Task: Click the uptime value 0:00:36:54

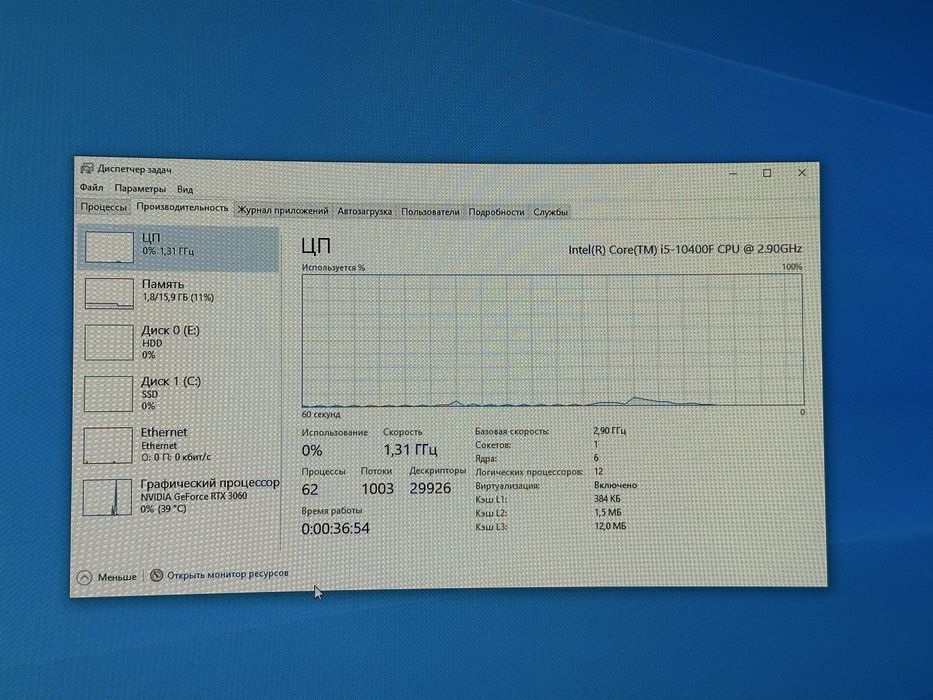Action: [335, 529]
